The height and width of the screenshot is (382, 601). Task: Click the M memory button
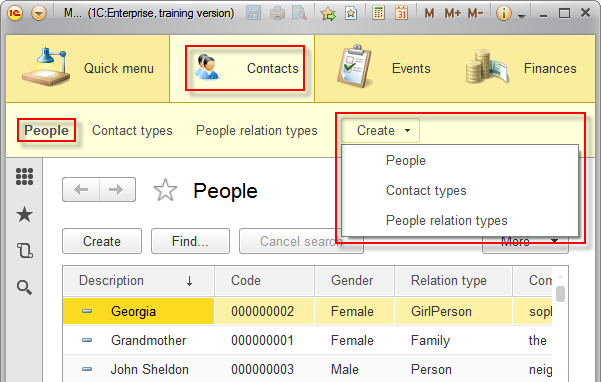[x=429, y=14]
